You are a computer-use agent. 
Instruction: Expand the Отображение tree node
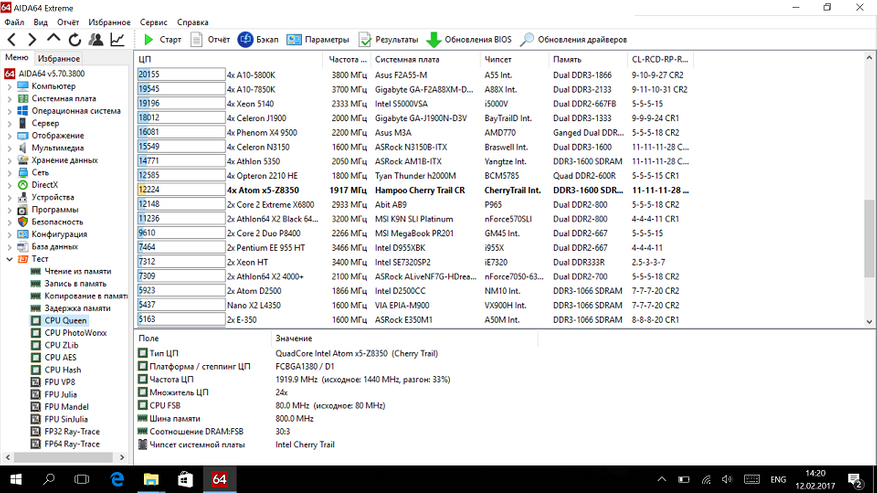(9, 136)
